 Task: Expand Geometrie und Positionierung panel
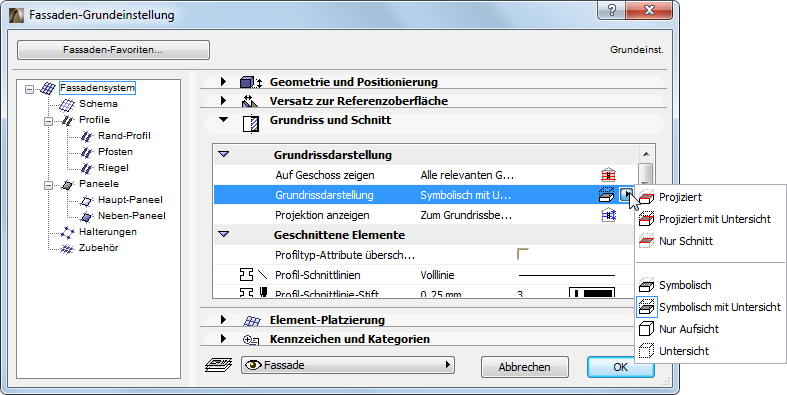pos(223,82)
